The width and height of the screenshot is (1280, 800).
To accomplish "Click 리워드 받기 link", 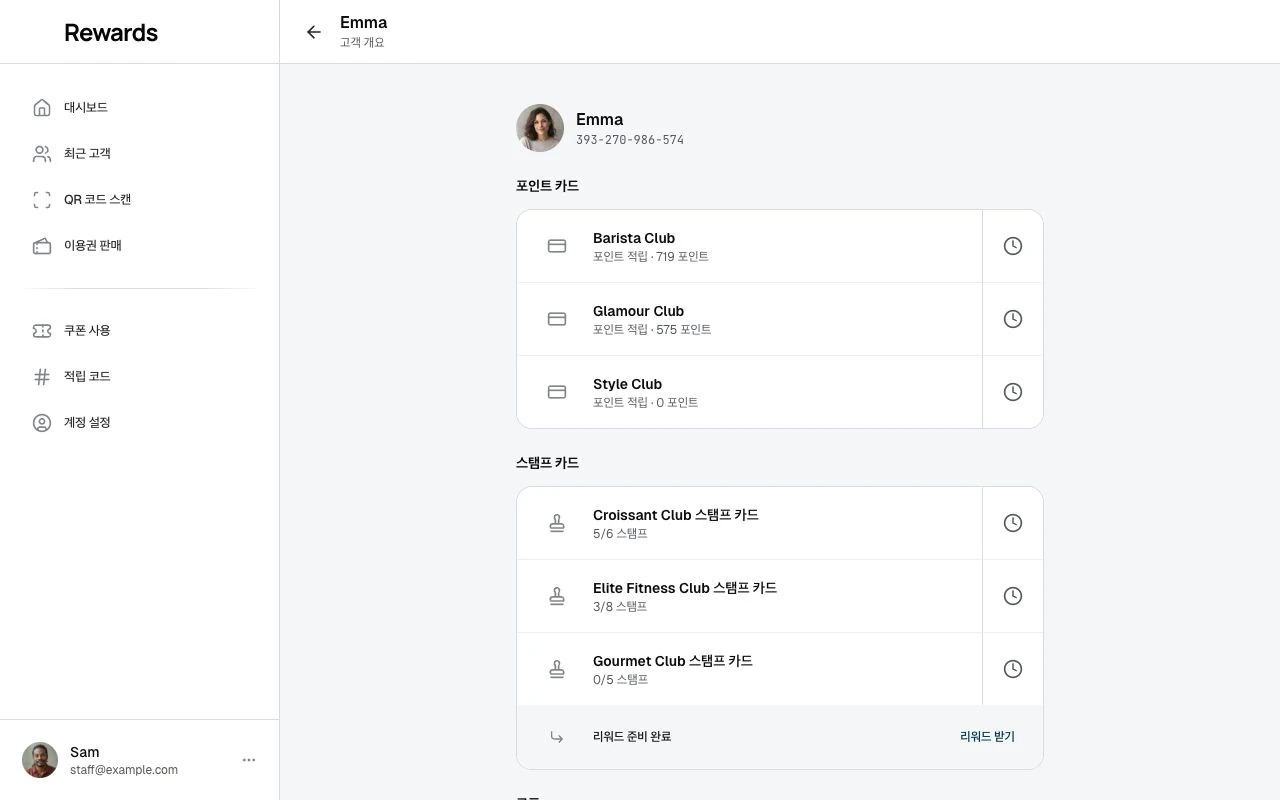I will coord(987,737).
